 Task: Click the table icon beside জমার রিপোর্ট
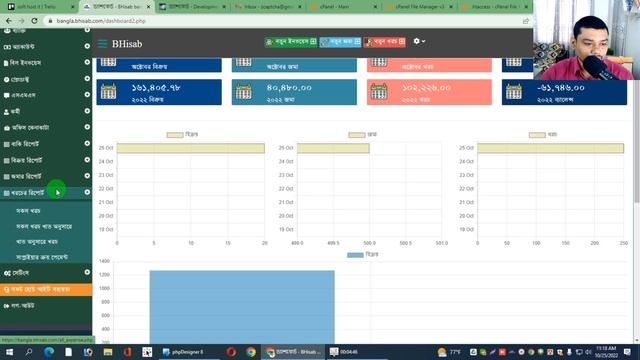tap(6, 177)
